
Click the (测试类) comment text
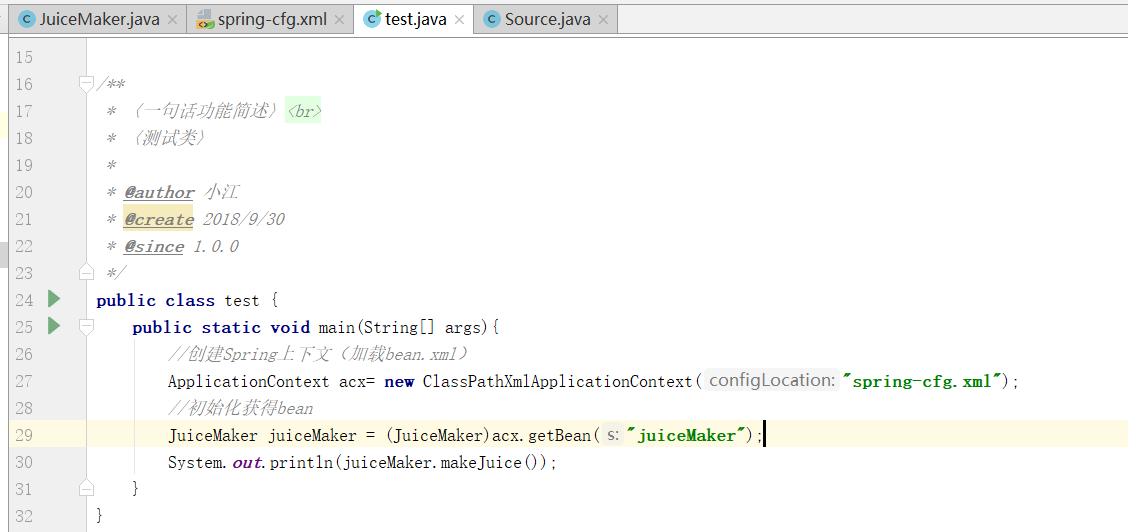click(168, 138)
